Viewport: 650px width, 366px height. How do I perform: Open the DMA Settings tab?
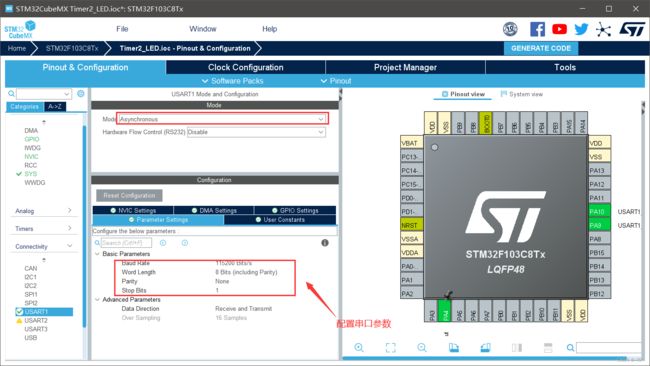(214, 210)
